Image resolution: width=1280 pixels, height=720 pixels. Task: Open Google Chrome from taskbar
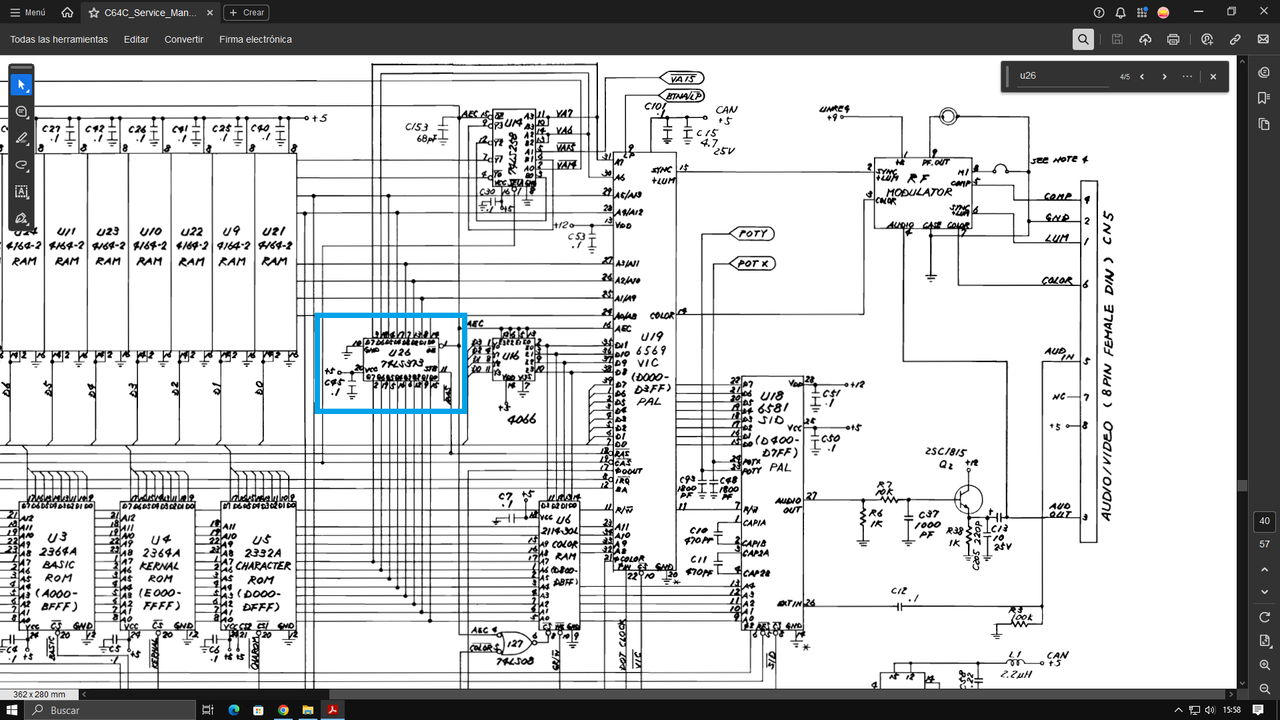[284, 709]
